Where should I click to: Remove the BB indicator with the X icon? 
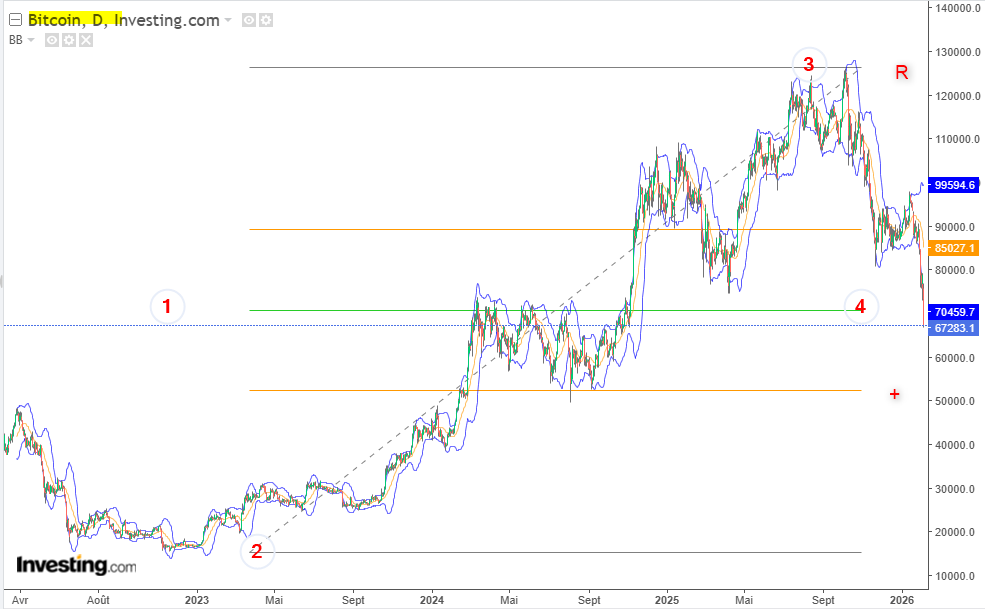86,40
